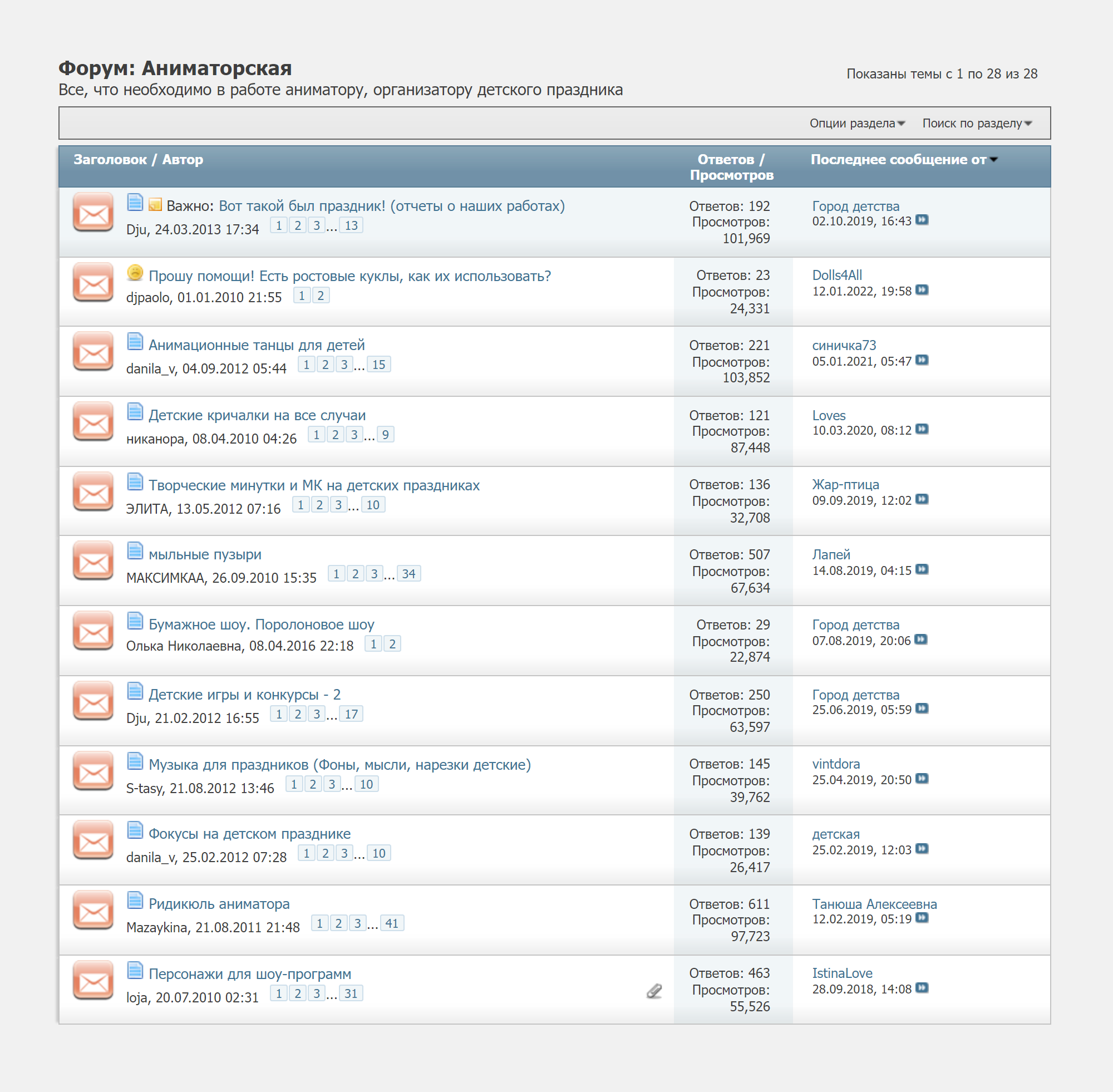Image resolution: width=1113 pixels, height=1092 pixels.
Task: Jump to page 17 of Детские игры и конкурсы
Action: pos(351,714)
